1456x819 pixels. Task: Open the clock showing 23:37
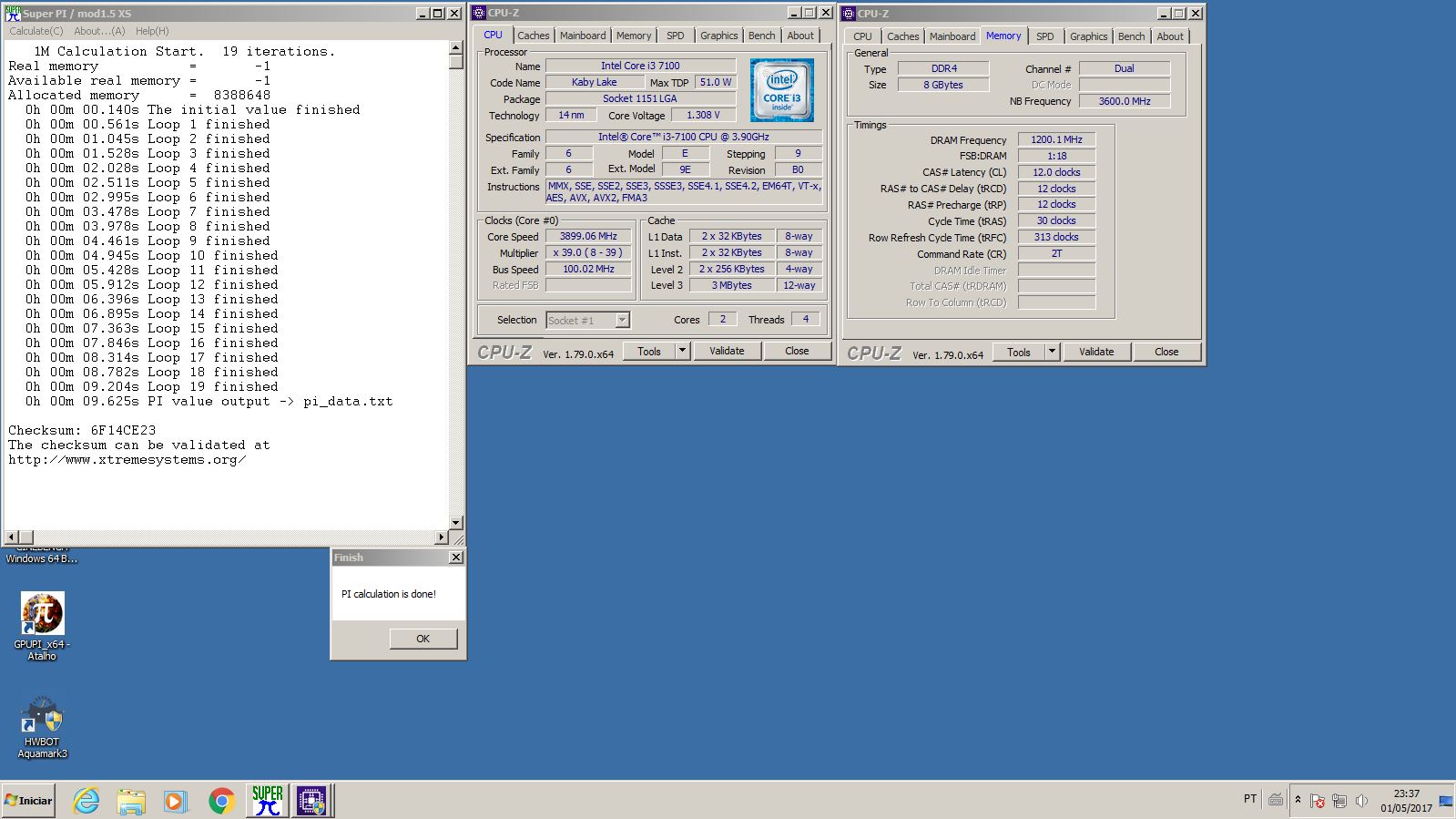tap(1406, 800)
